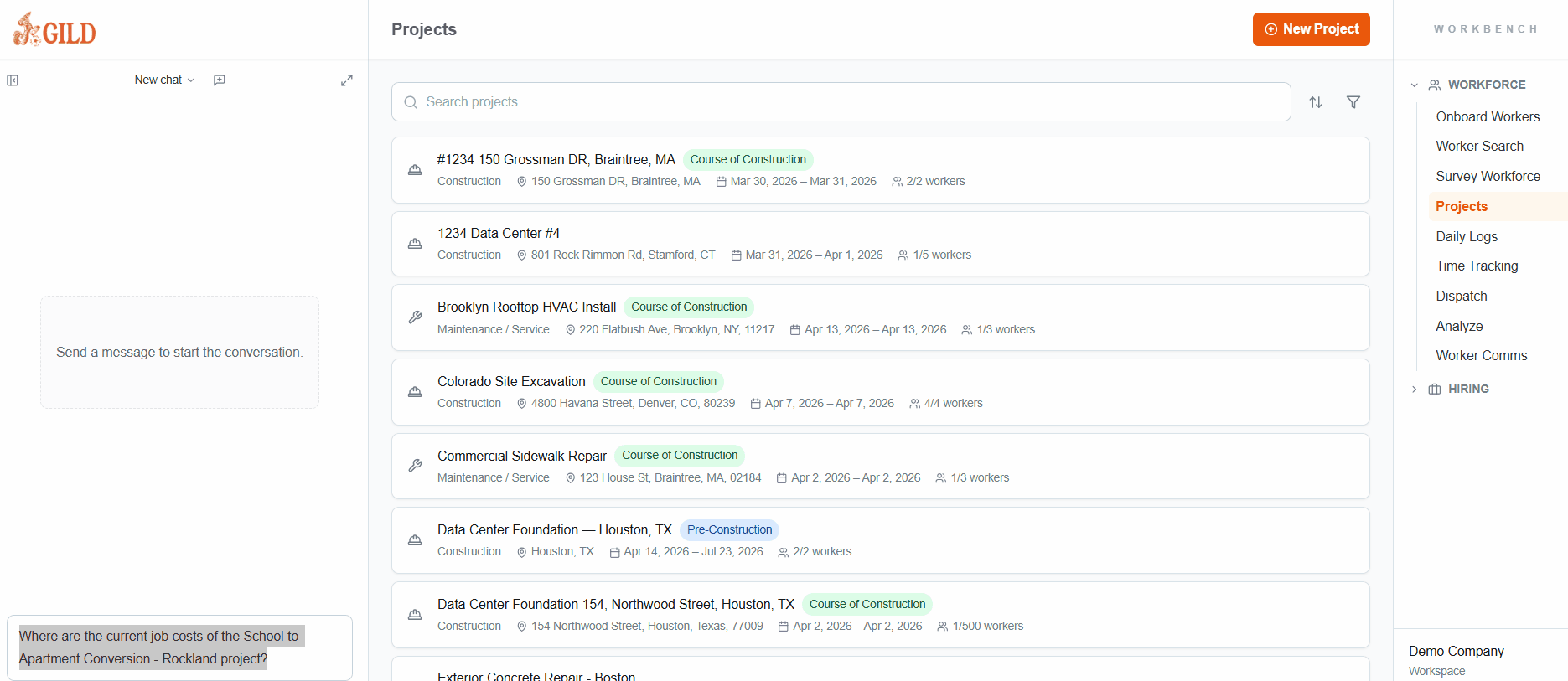Click hard hat icon for 1234 Data Center #4
Screen dimensions: 1568x681
pos(415,244)
